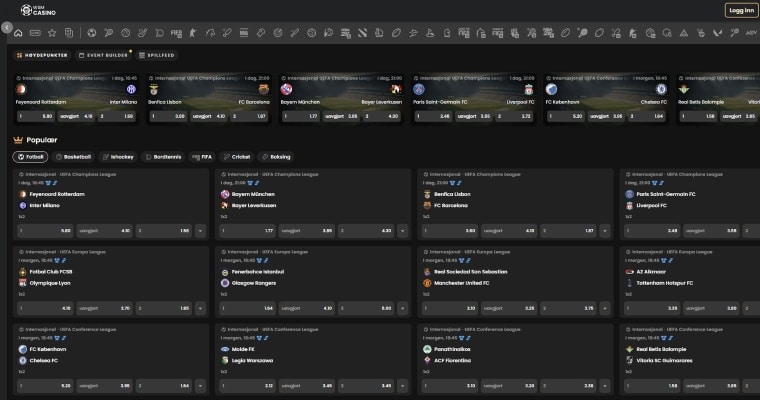Open ACF Fiorentina team name
The width and height of the screenshot is (760, 400).
pyautogui.click(x=452, y=361)
